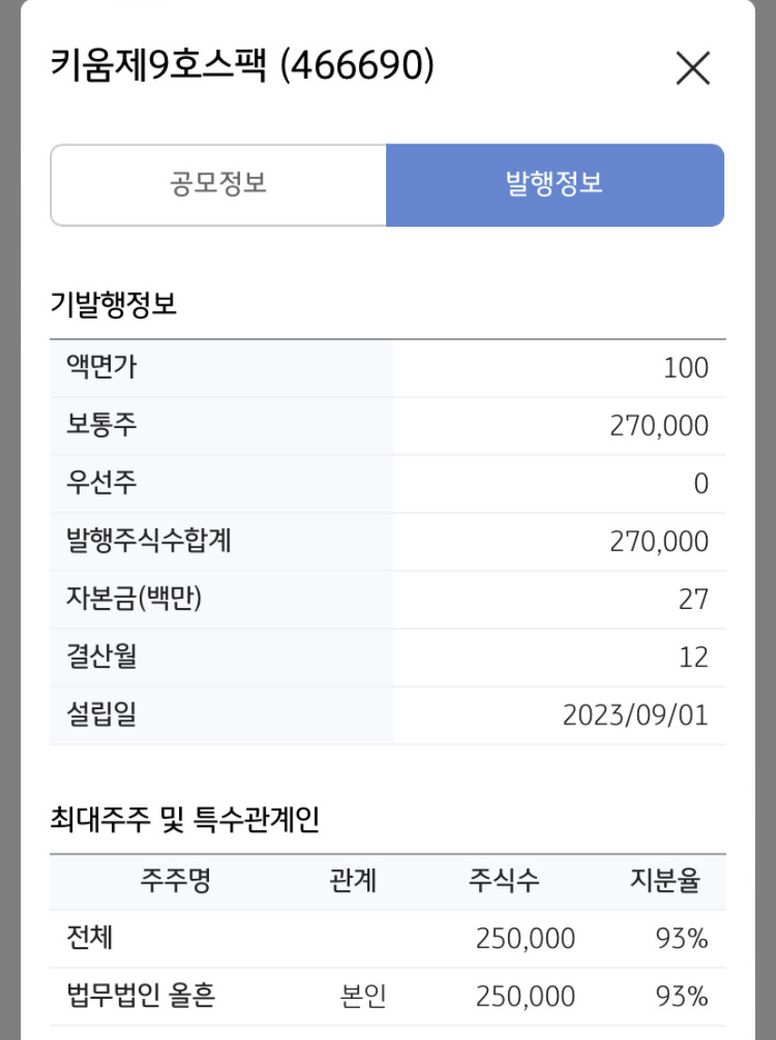776x1040 pixels.
Task: Select the 설립일 row label
Action: coord(101,715)
